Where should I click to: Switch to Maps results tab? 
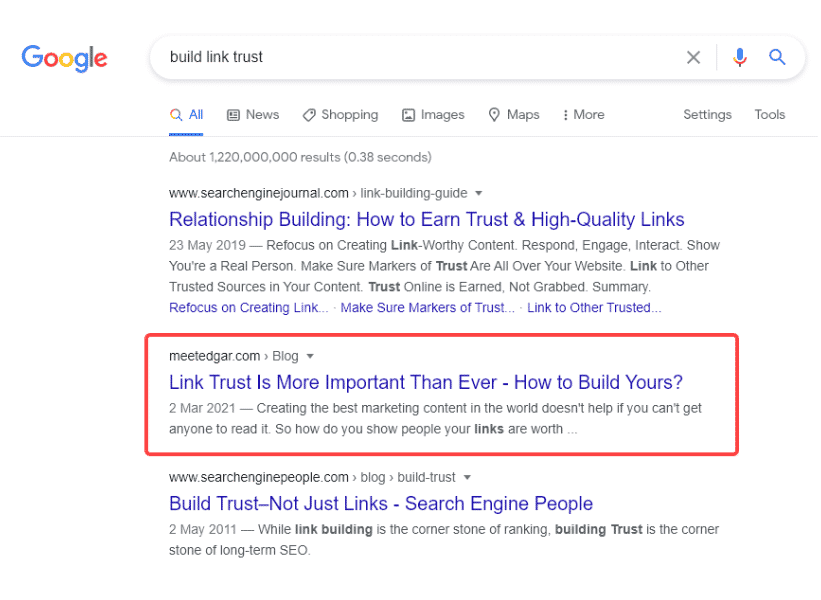(514, 115)
